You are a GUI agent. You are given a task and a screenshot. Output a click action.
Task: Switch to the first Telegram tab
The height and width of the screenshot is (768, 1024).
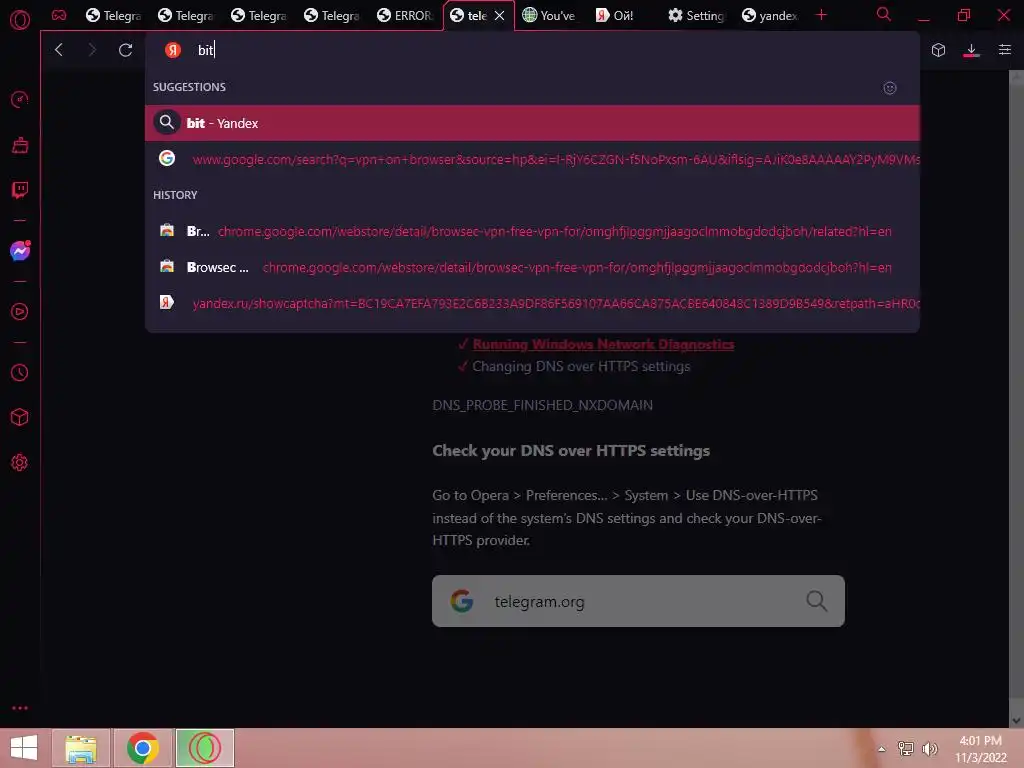click(x=114, y=16)
